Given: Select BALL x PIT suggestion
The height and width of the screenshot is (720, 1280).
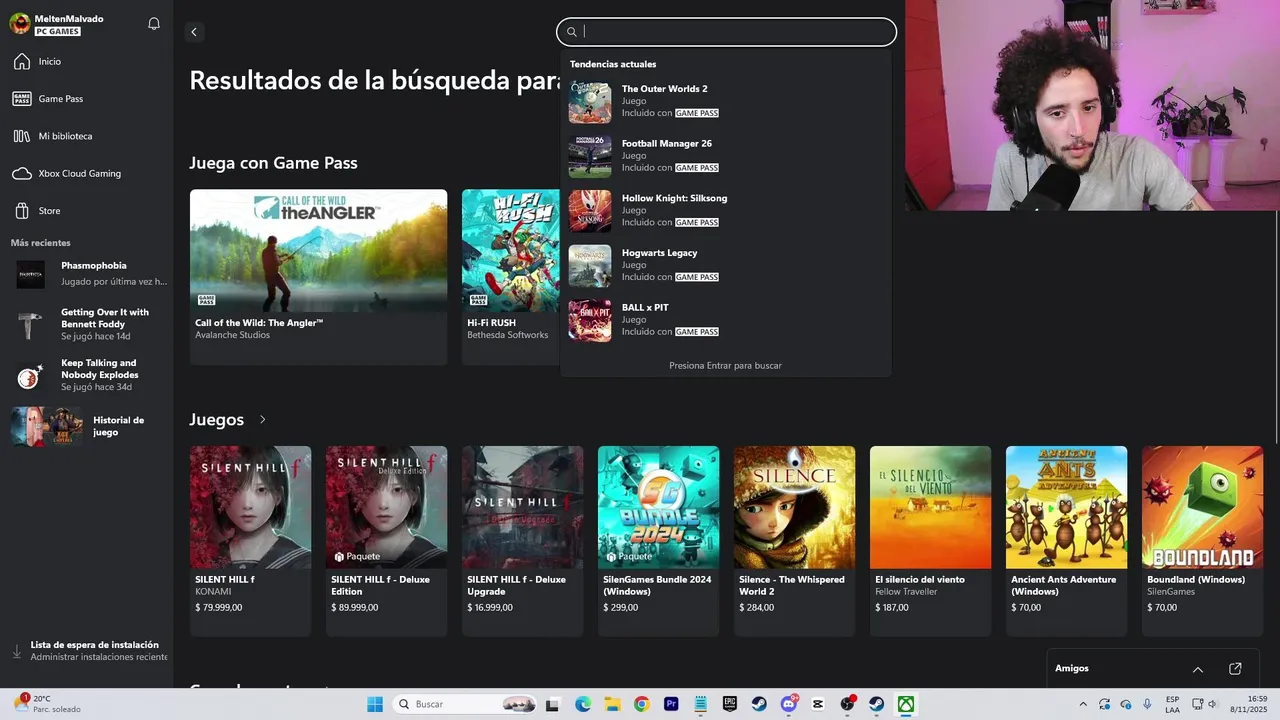Looking at the screenshot, I should point(725,320).
